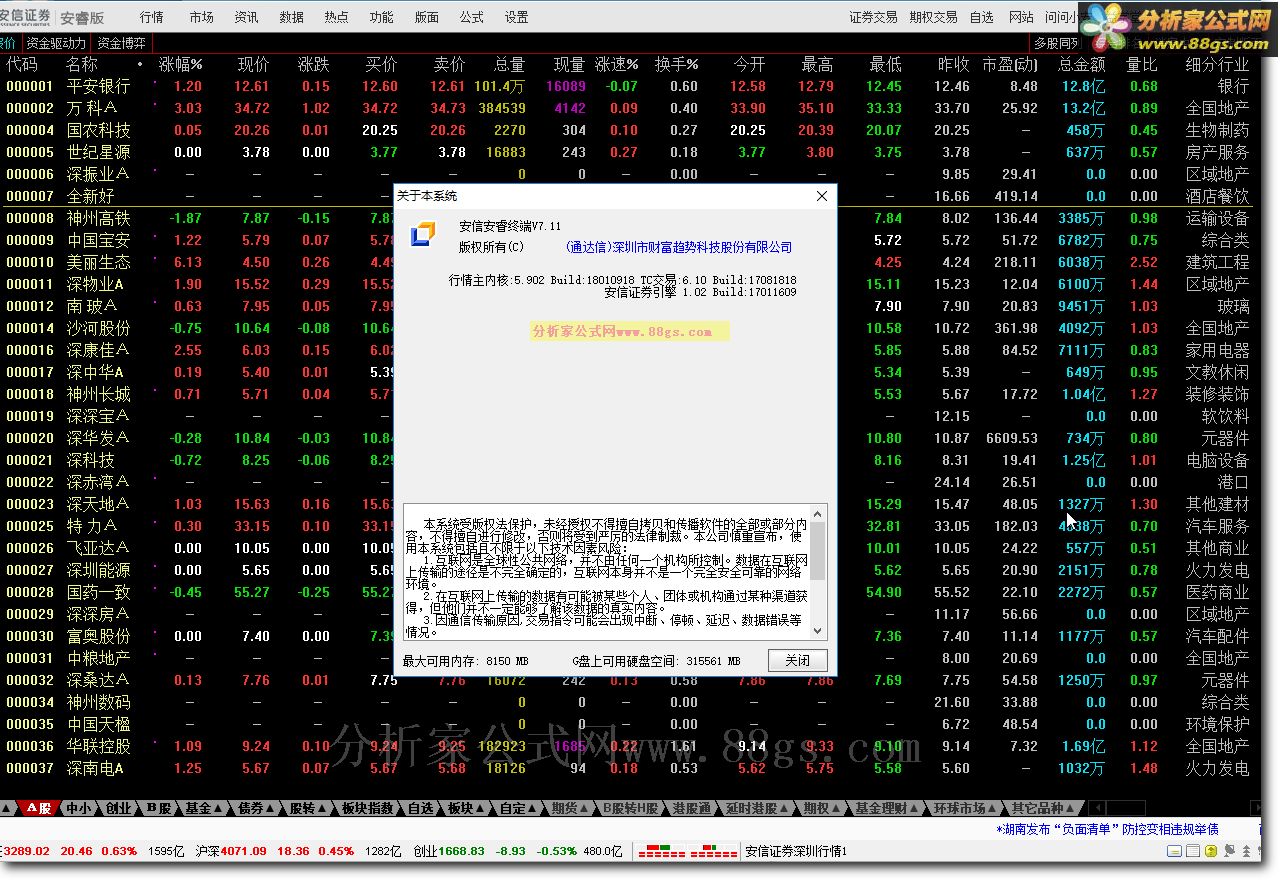The width and height of the screenshot is (1280, 880).
Task: Select the 世纪星源 stock row
Action: (628, 152)
